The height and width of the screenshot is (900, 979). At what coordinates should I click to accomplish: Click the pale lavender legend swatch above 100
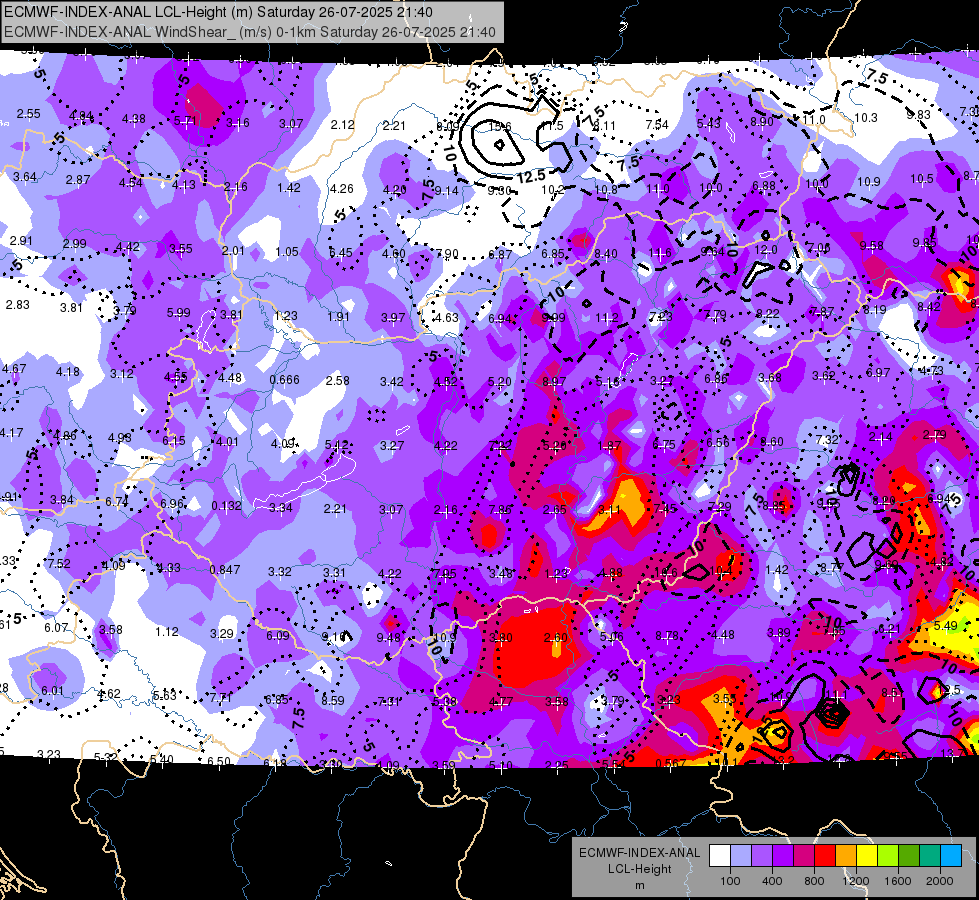click(x=741, y=855)
